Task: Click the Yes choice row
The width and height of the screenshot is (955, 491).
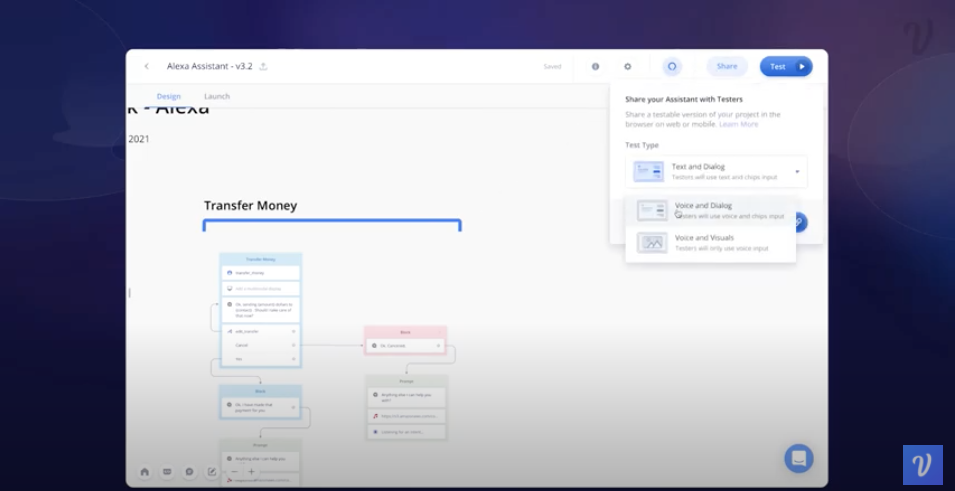Action: (261, 359)
